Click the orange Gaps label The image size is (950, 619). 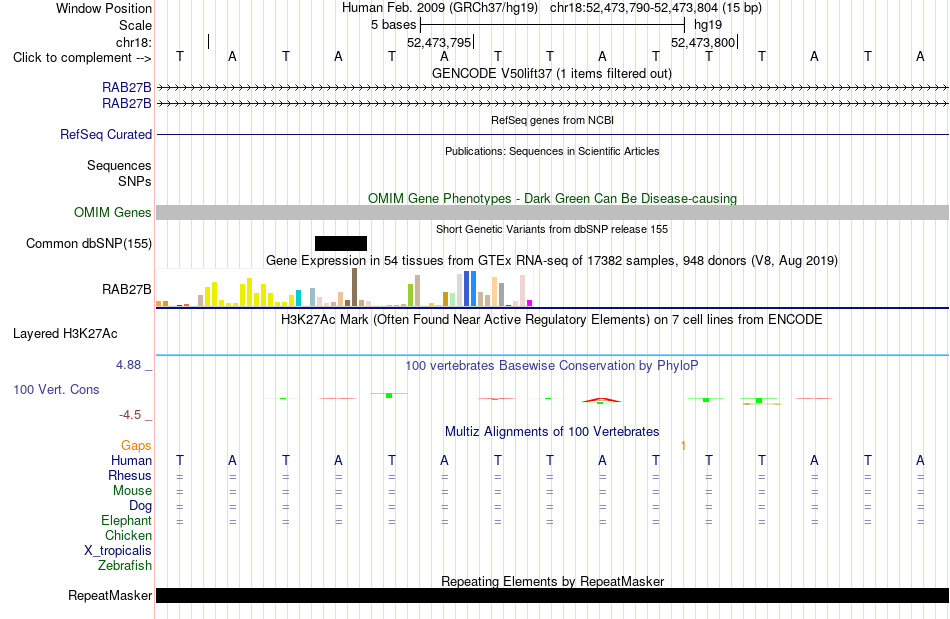tap(136, 446)
